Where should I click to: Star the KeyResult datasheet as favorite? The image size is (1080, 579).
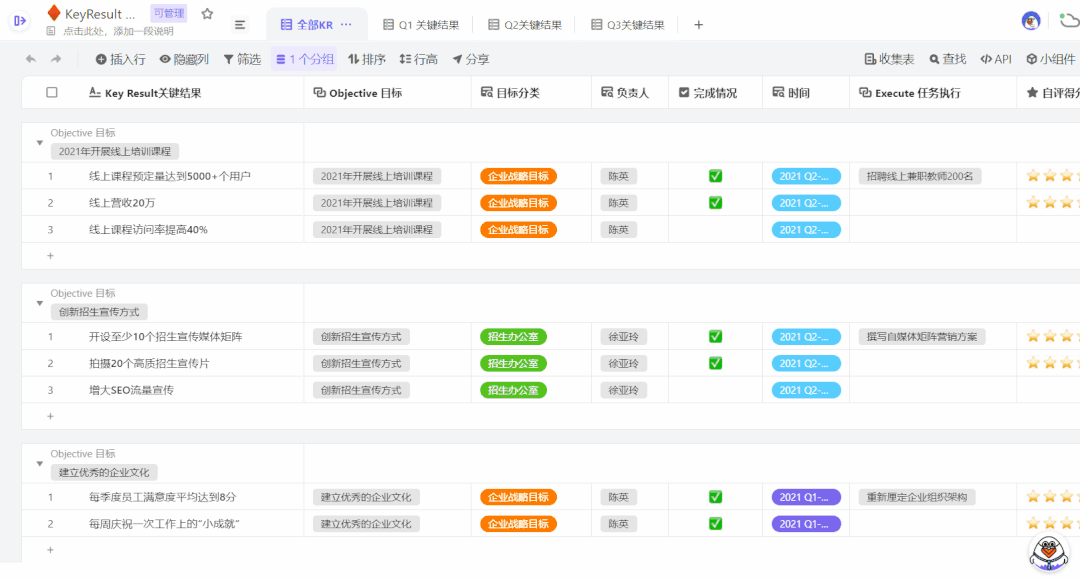pyautogui.click(x=207, y=14)
